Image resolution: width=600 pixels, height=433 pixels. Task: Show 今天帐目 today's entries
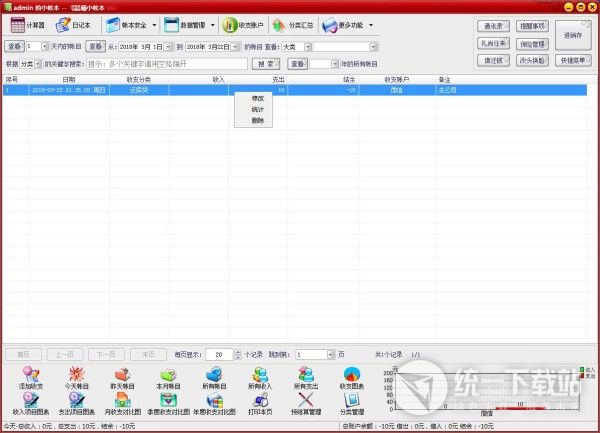[x=77, y=378]
